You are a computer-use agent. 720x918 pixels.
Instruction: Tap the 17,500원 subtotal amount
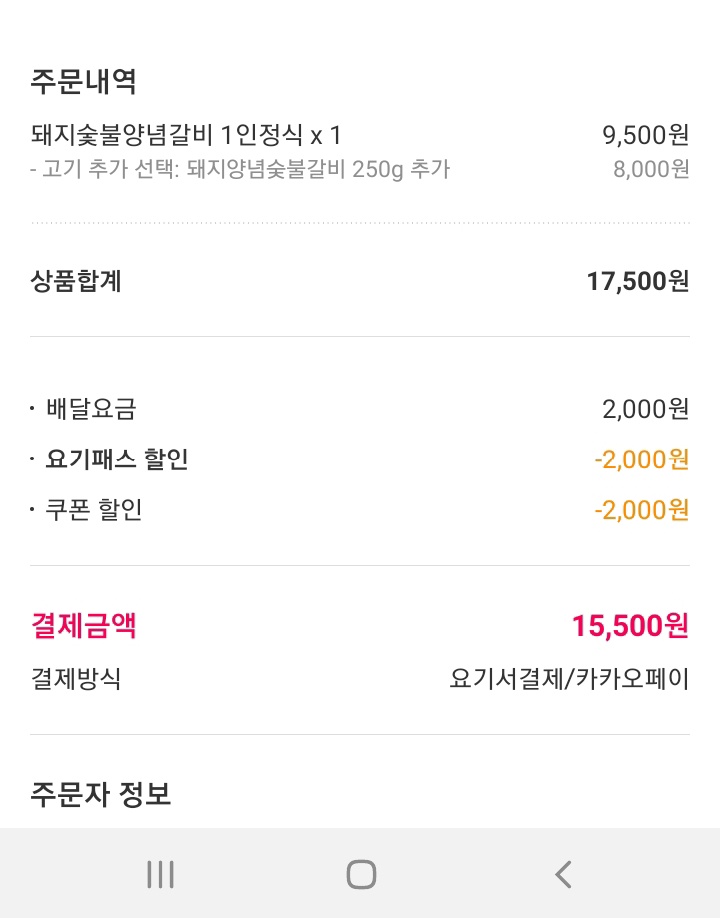pyautogui.click(x=637, y=281)
